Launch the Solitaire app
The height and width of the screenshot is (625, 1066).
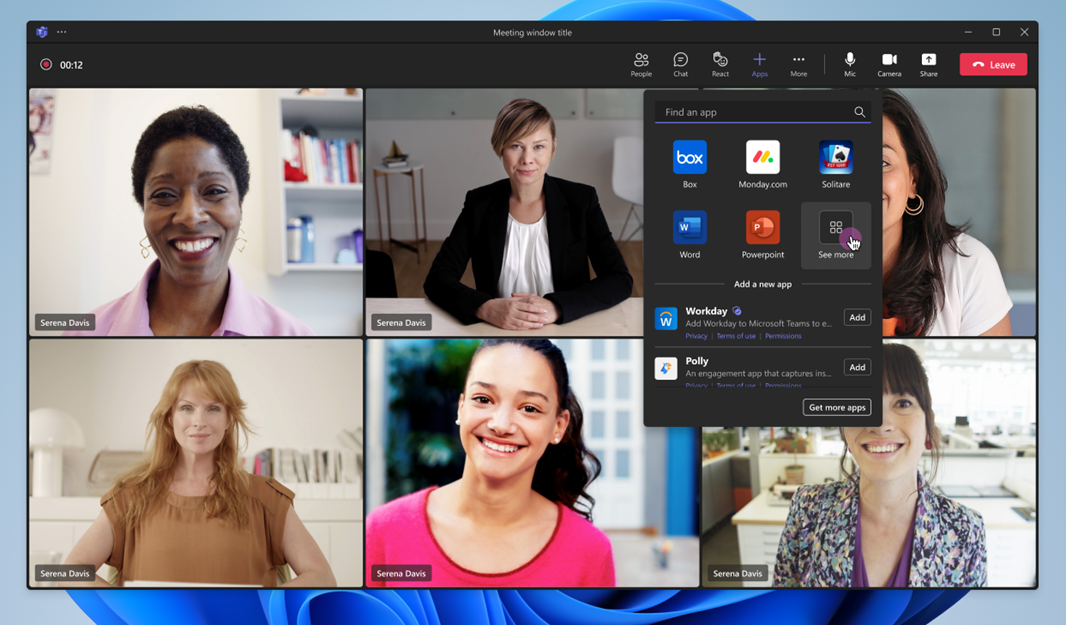point(836,164)
